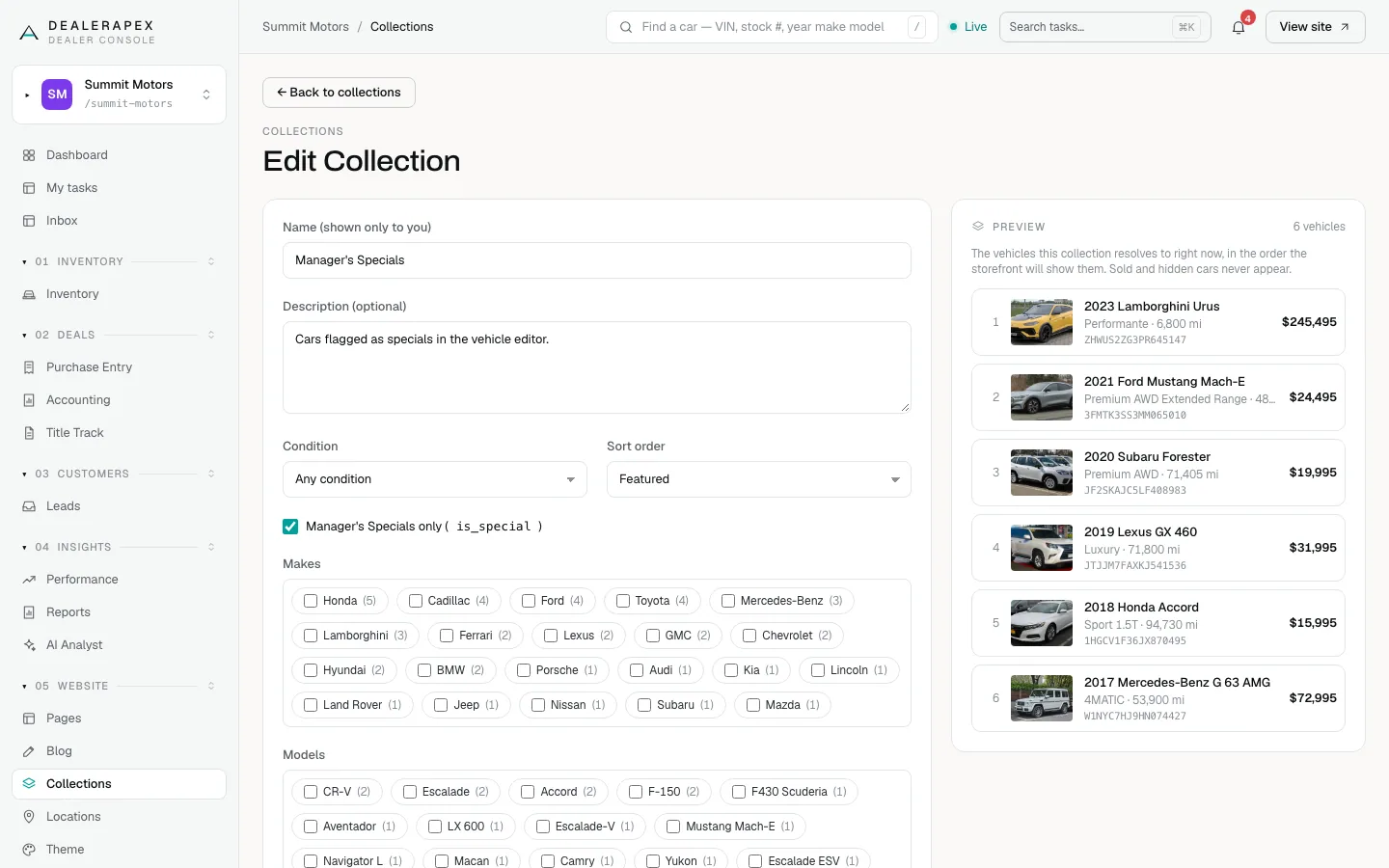Click the Title Track document icon
The image size is (1389, 868).
29,433
